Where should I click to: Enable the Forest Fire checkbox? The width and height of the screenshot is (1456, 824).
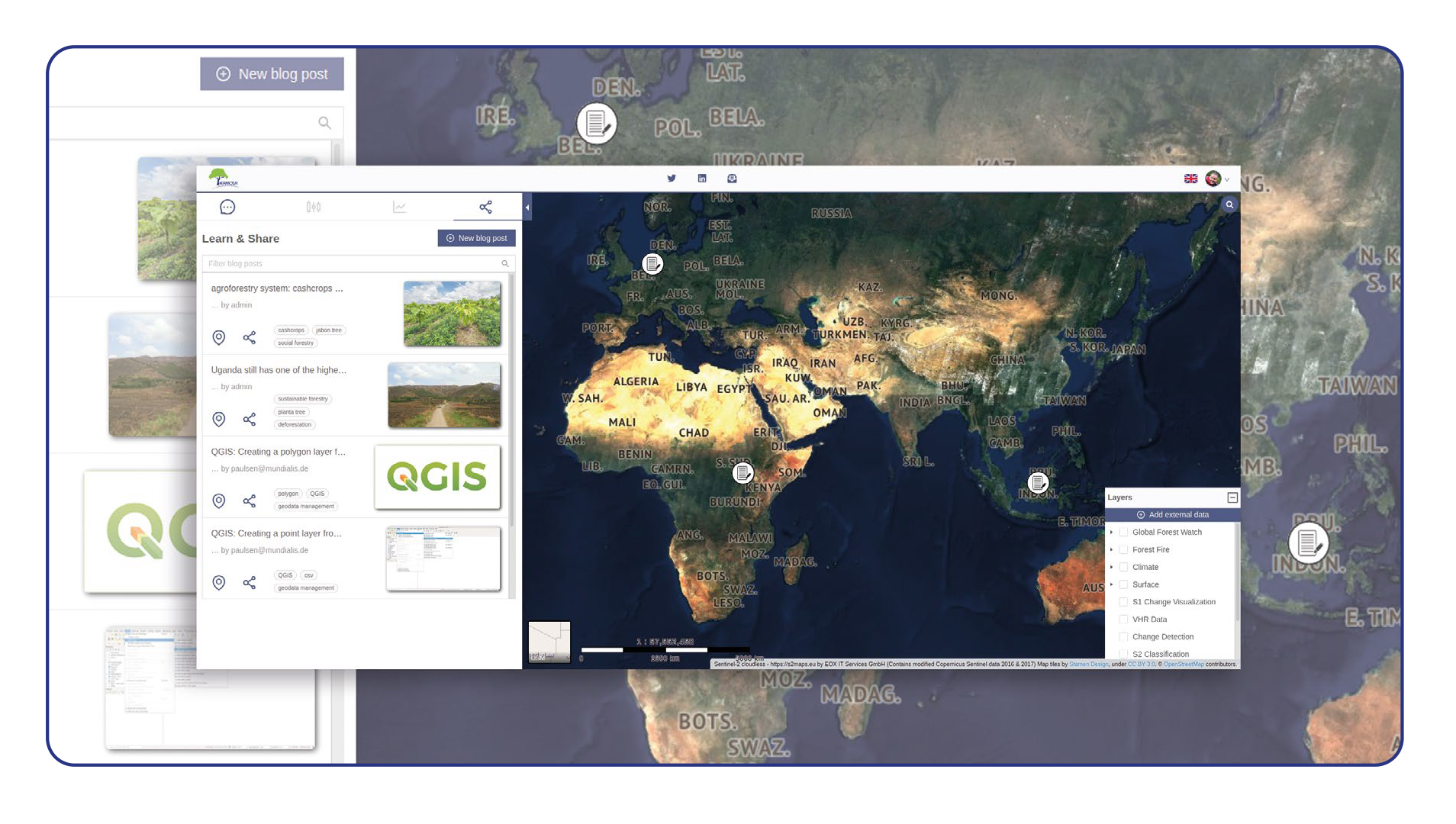tap(1123, 550)
